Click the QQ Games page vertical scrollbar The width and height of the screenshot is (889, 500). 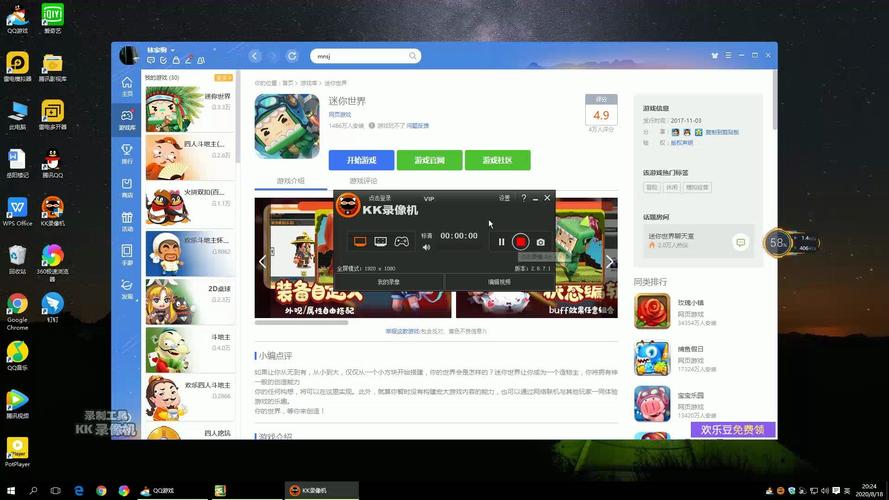pos(774,100)
